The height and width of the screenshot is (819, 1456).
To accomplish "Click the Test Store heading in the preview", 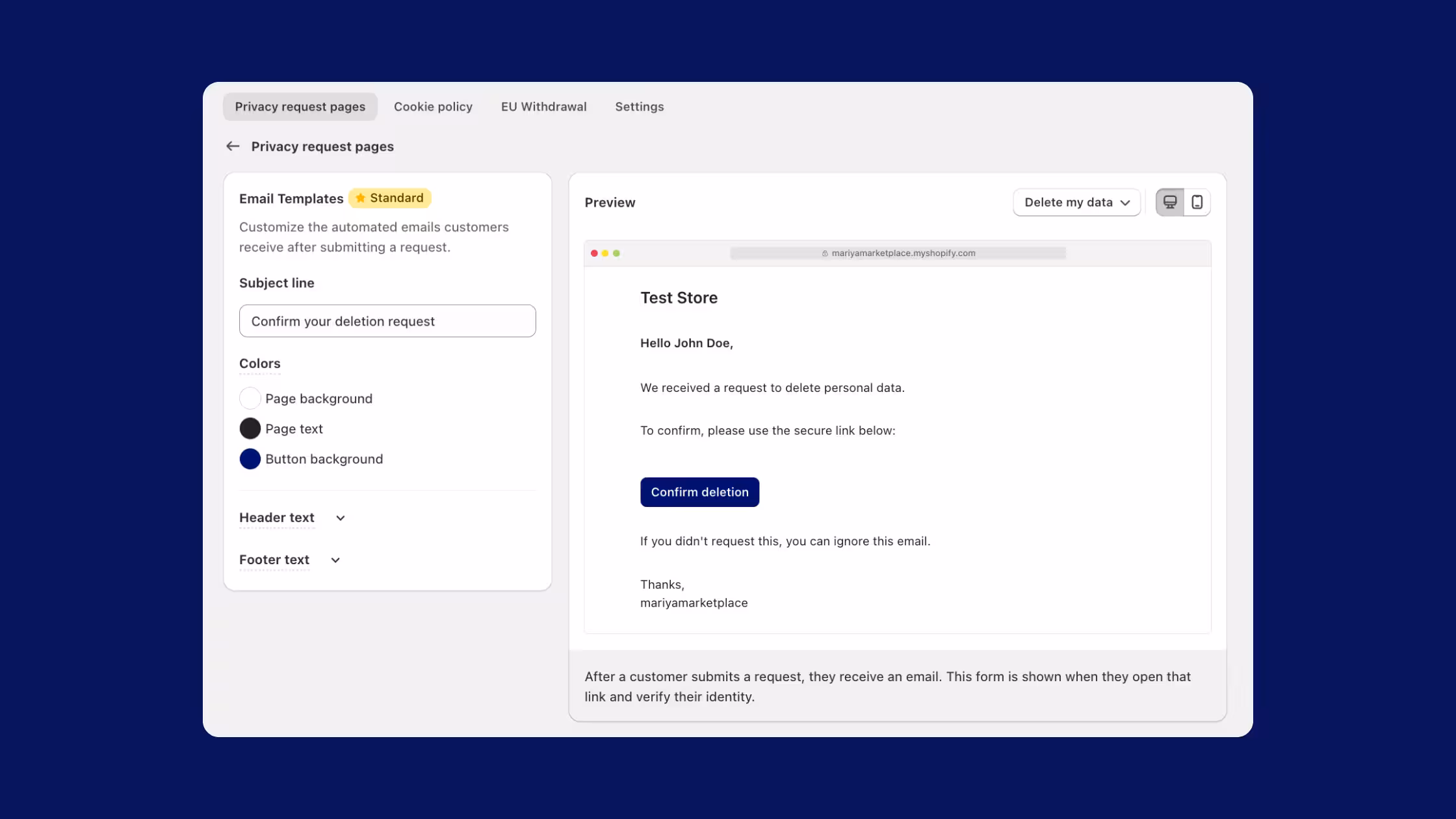I will click(679, 298).
